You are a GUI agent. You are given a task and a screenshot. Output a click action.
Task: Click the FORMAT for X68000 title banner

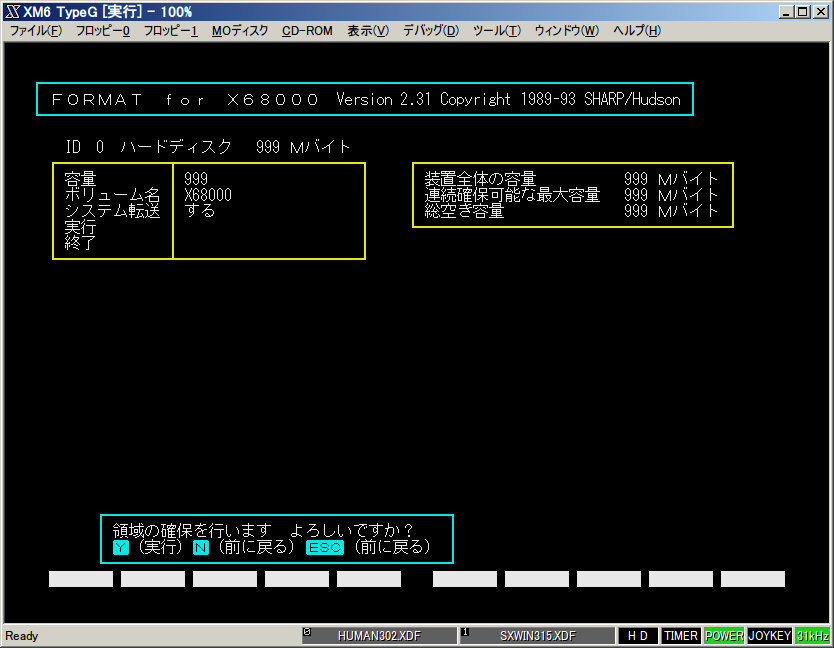tap(365, 99)
